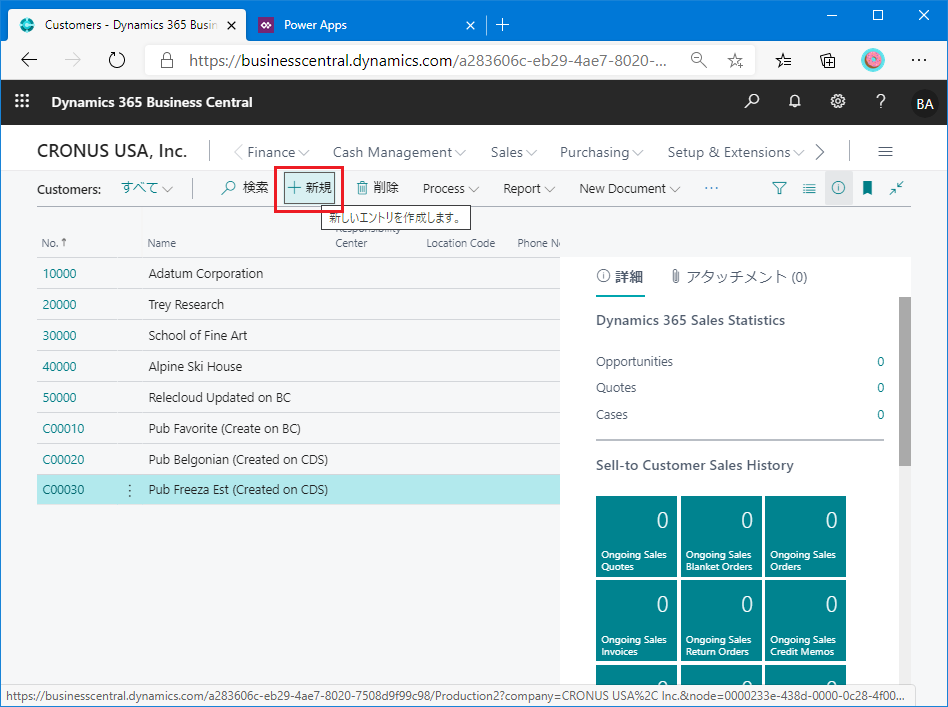Open the New Document dropdown
The image size is (948, 707).
pyautogui.click(x=629, y=189)
